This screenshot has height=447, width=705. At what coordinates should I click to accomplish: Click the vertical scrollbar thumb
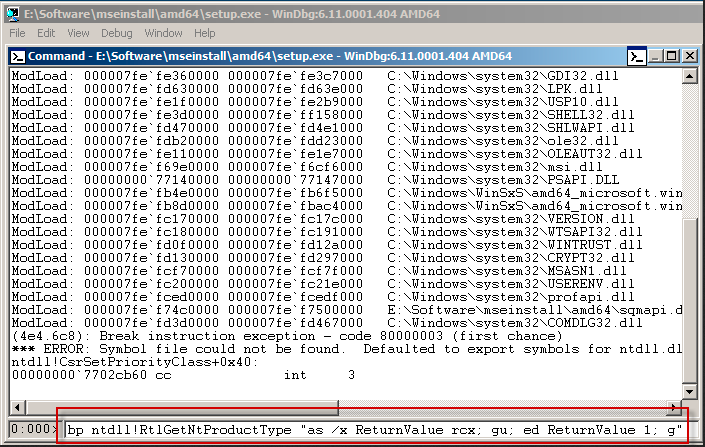[689, 300]
